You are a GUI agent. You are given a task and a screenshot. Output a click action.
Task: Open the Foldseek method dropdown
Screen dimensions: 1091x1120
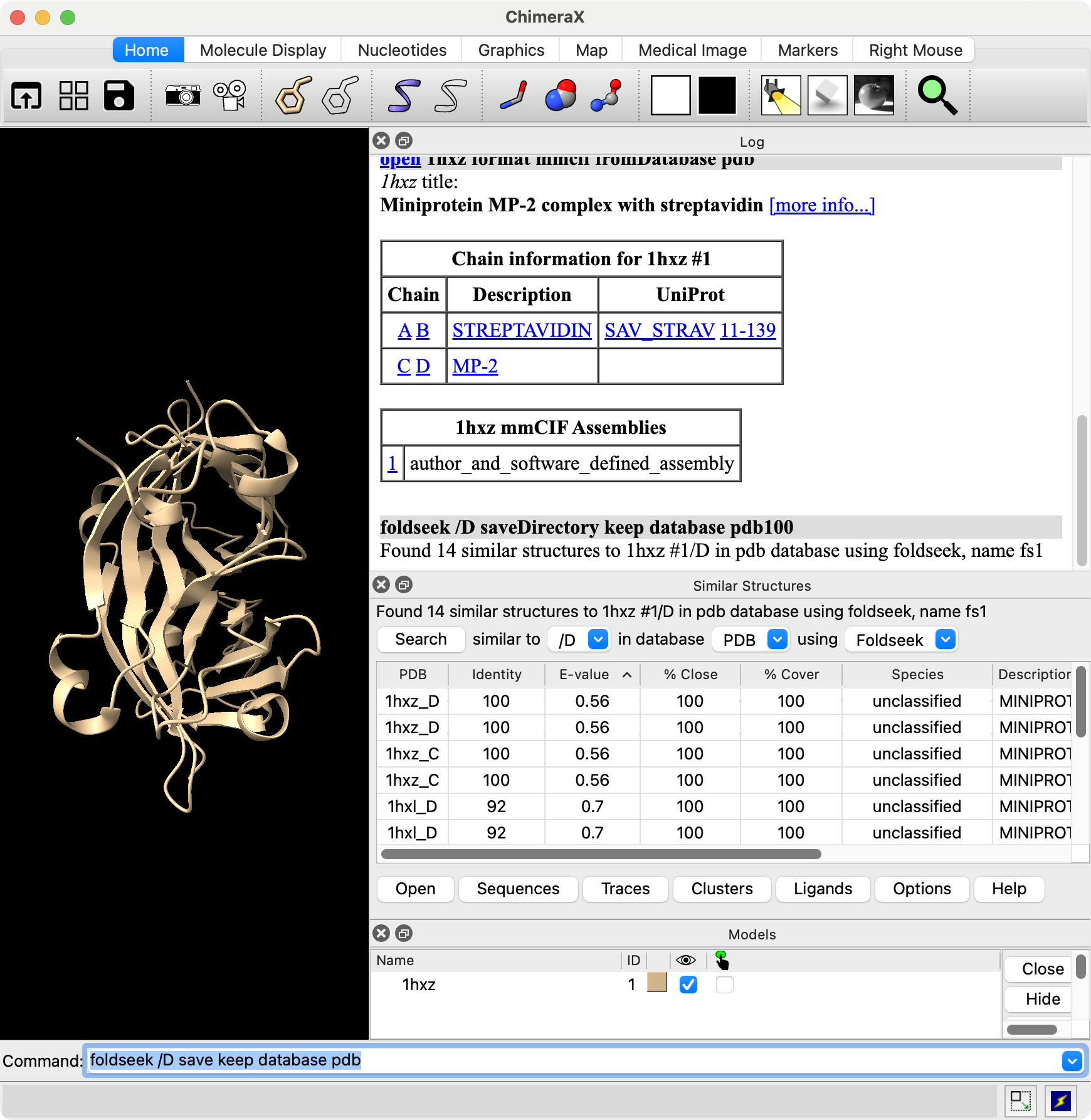point(901,640)
